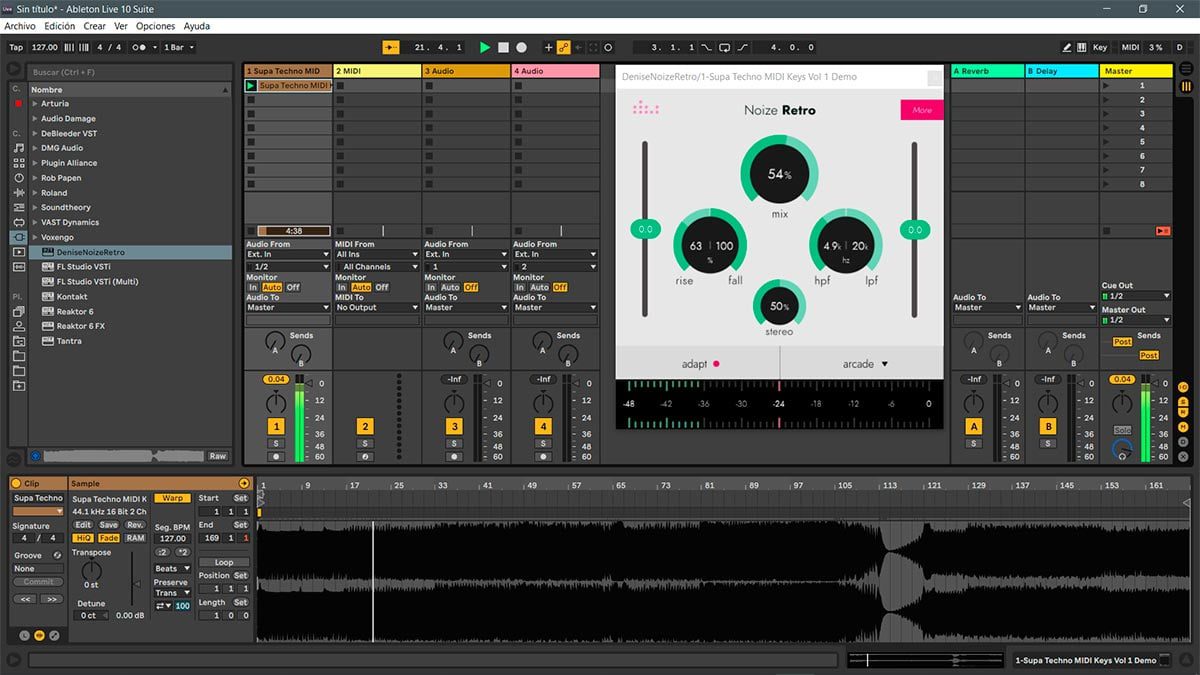Toggle the adapt switch in Noize Retro
Screen dimensions: 1200x675
[x=716, y=364]
